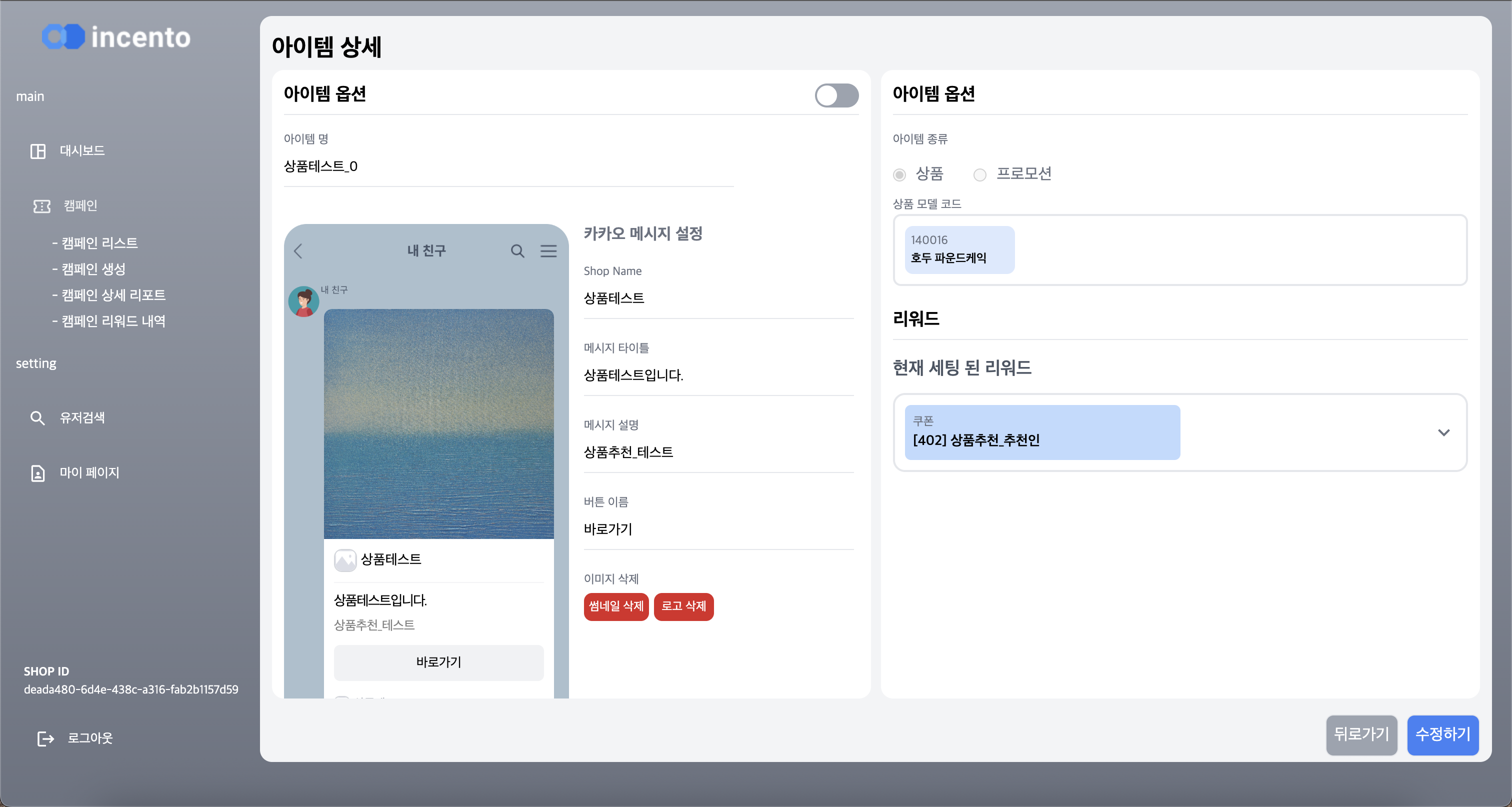The height and width of the screenshot is (807, 1512).
Task: Select the 유저검색 magnifier icon
Action: click(x=37, y=418)
